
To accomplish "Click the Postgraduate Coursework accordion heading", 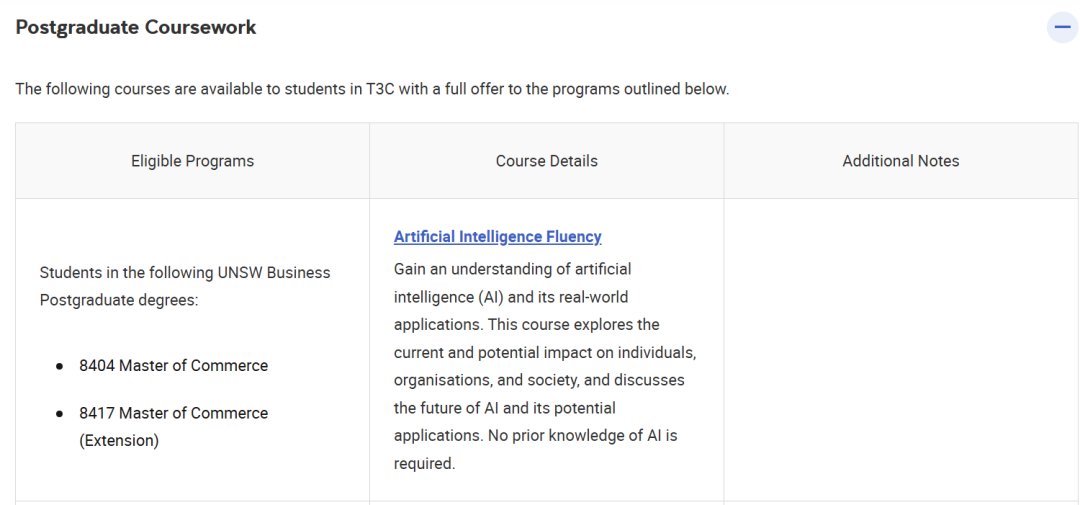I will pyautogui.click(x=136, y=27).
